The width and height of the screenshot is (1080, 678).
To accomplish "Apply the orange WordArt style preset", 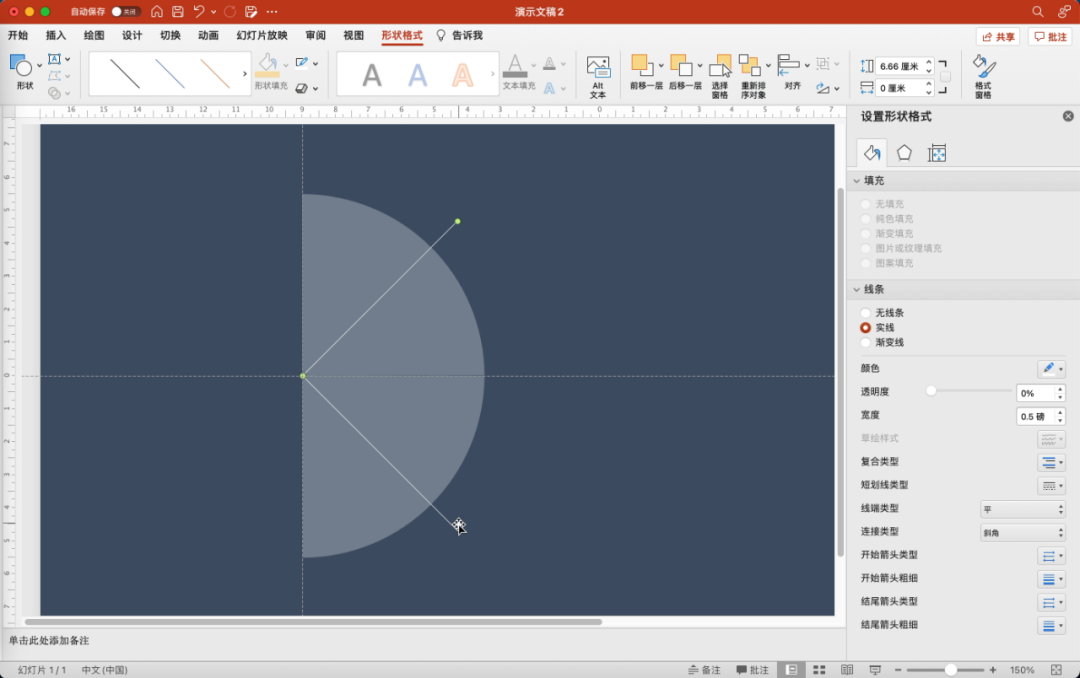I will click(x=463, y=74).
